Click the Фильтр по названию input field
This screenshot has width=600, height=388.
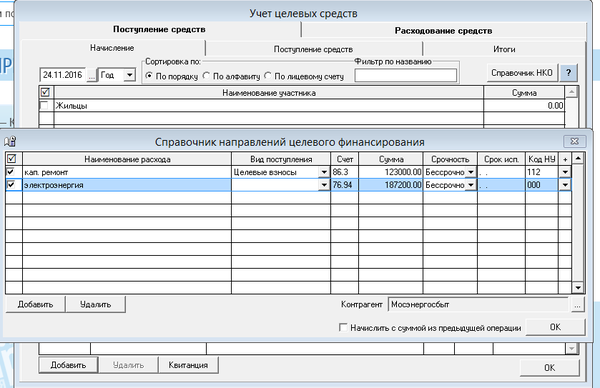406,75
